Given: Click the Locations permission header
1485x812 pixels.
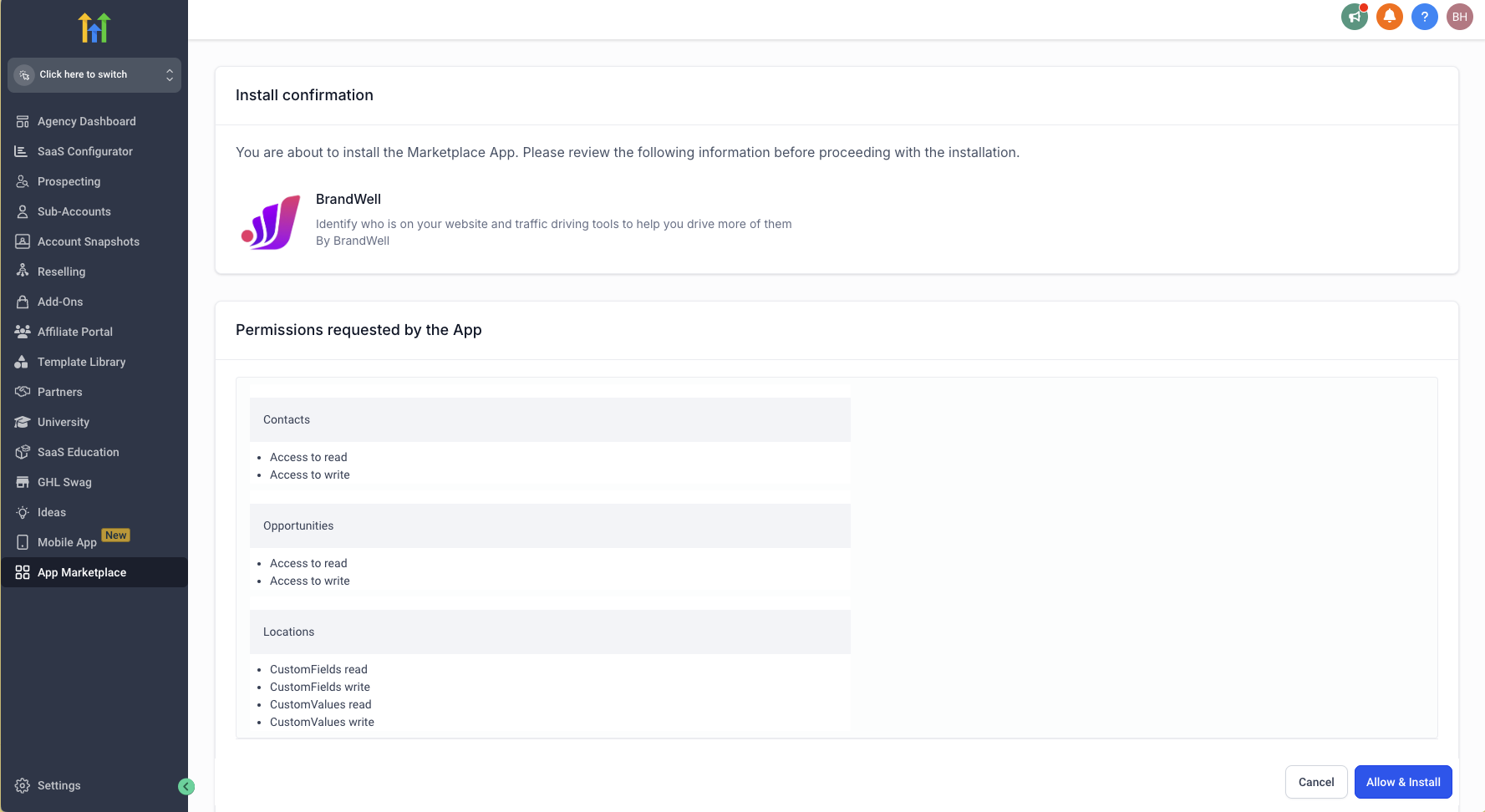Looking at the screenshot, I should [x=550, y=632].
